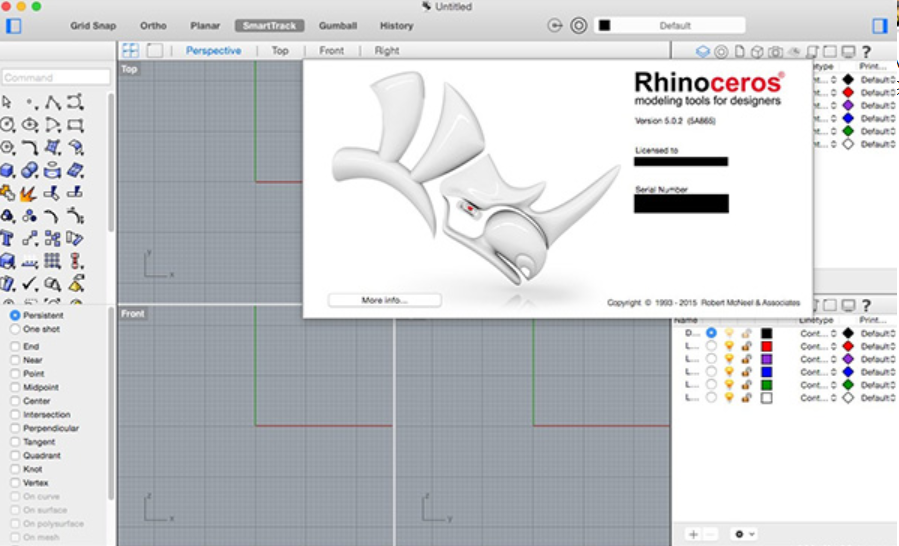Make the blue layer the current layer

click(x=711, y=372)
